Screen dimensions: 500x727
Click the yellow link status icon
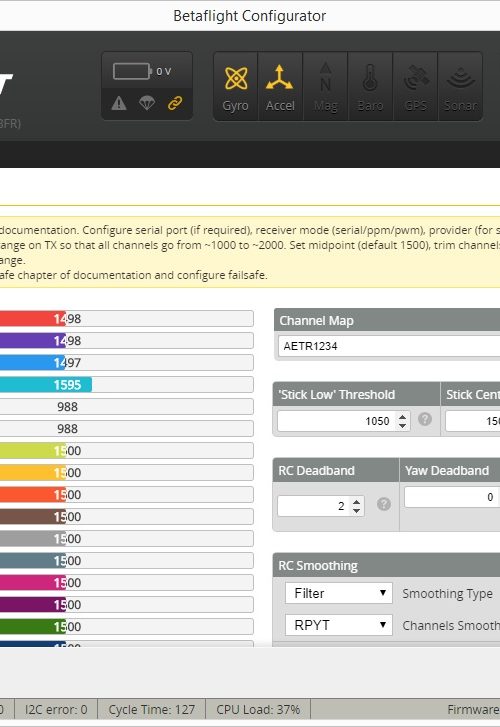click(x=175, y=103)
